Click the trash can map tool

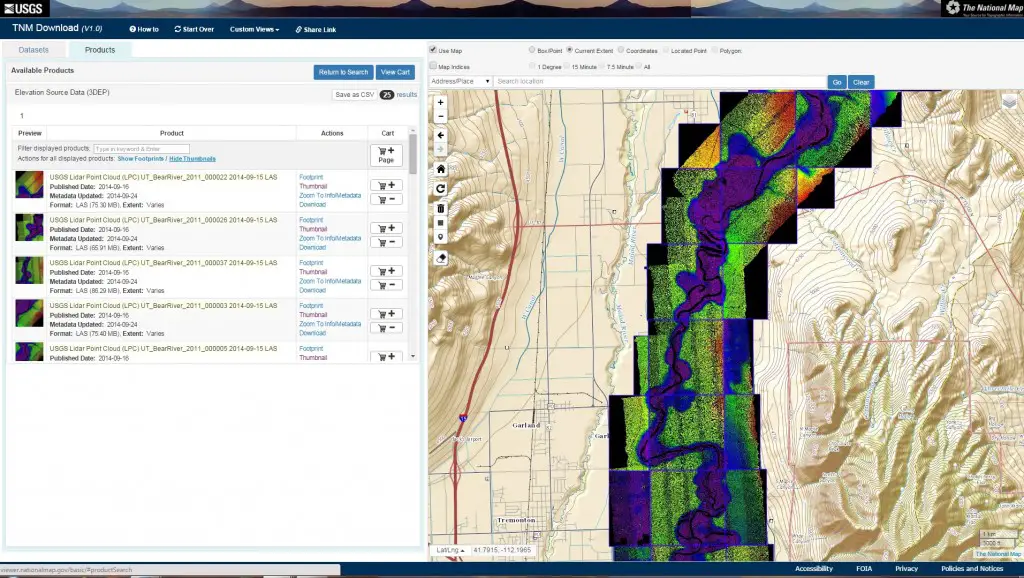440,208
